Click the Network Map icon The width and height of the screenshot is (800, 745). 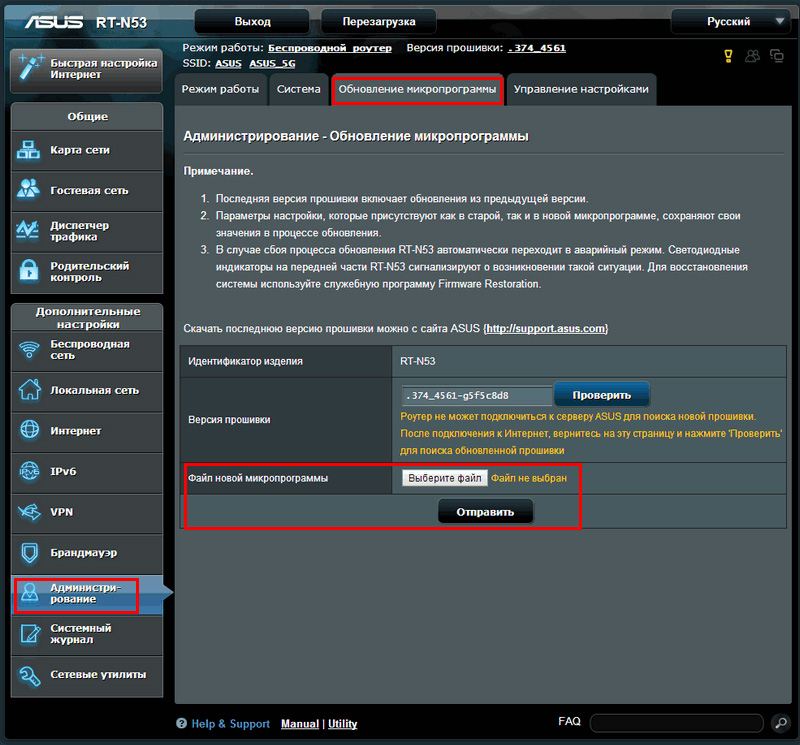coord(28,150)
